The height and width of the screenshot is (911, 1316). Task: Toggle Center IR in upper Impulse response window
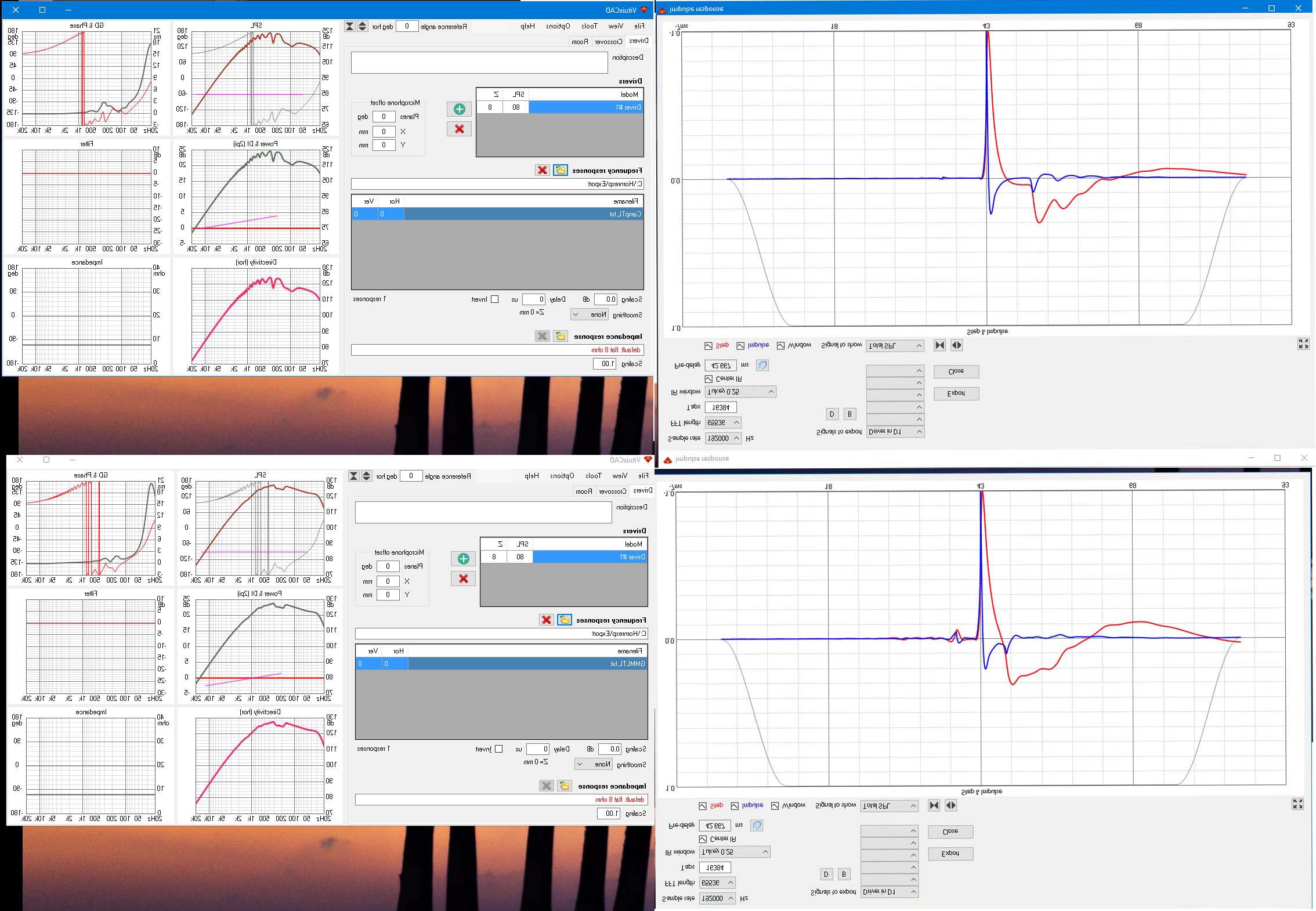(x=708, y=379)
